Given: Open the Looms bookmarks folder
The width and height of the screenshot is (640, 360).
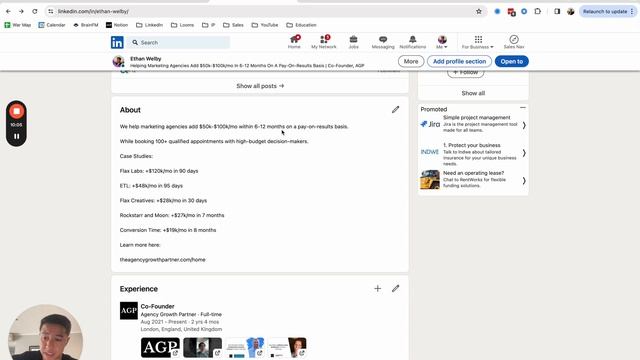Looking at the screenshot, I should pyautogui.click(x=182, y=25).
